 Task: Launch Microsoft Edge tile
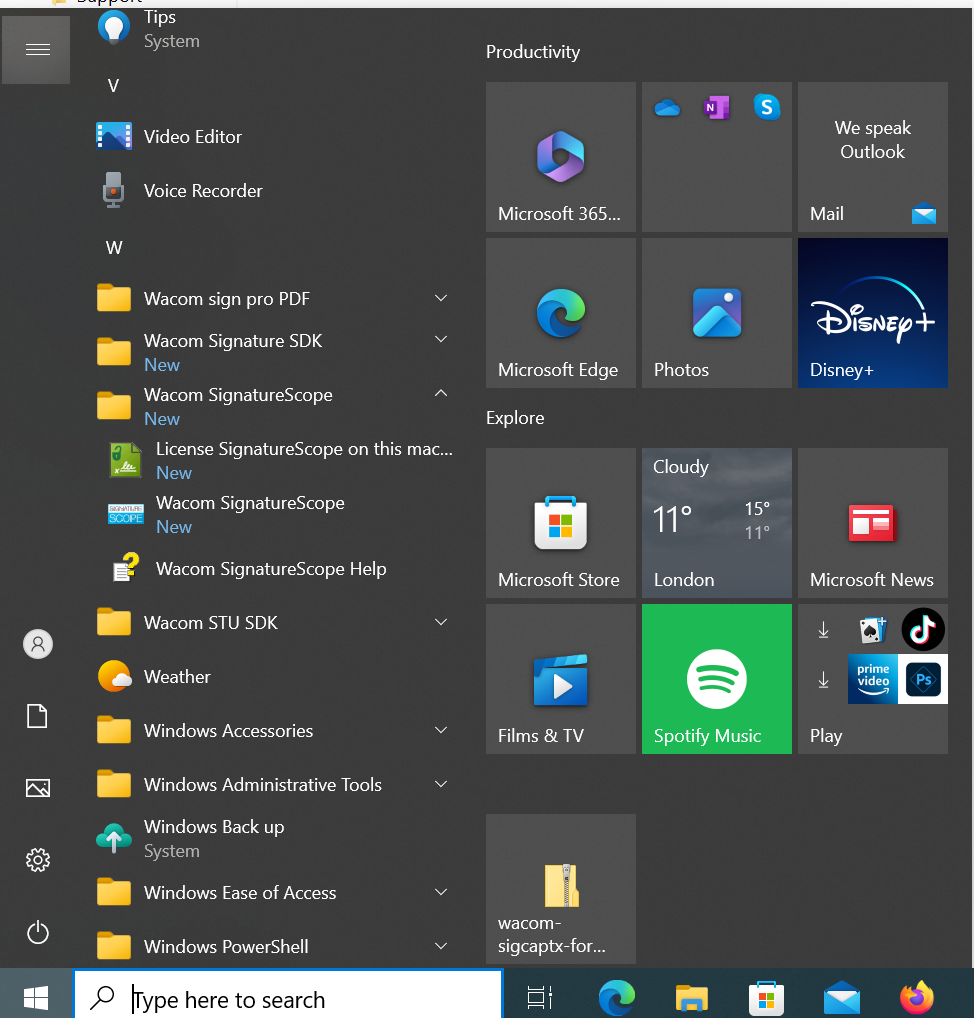tap(560, 313)
